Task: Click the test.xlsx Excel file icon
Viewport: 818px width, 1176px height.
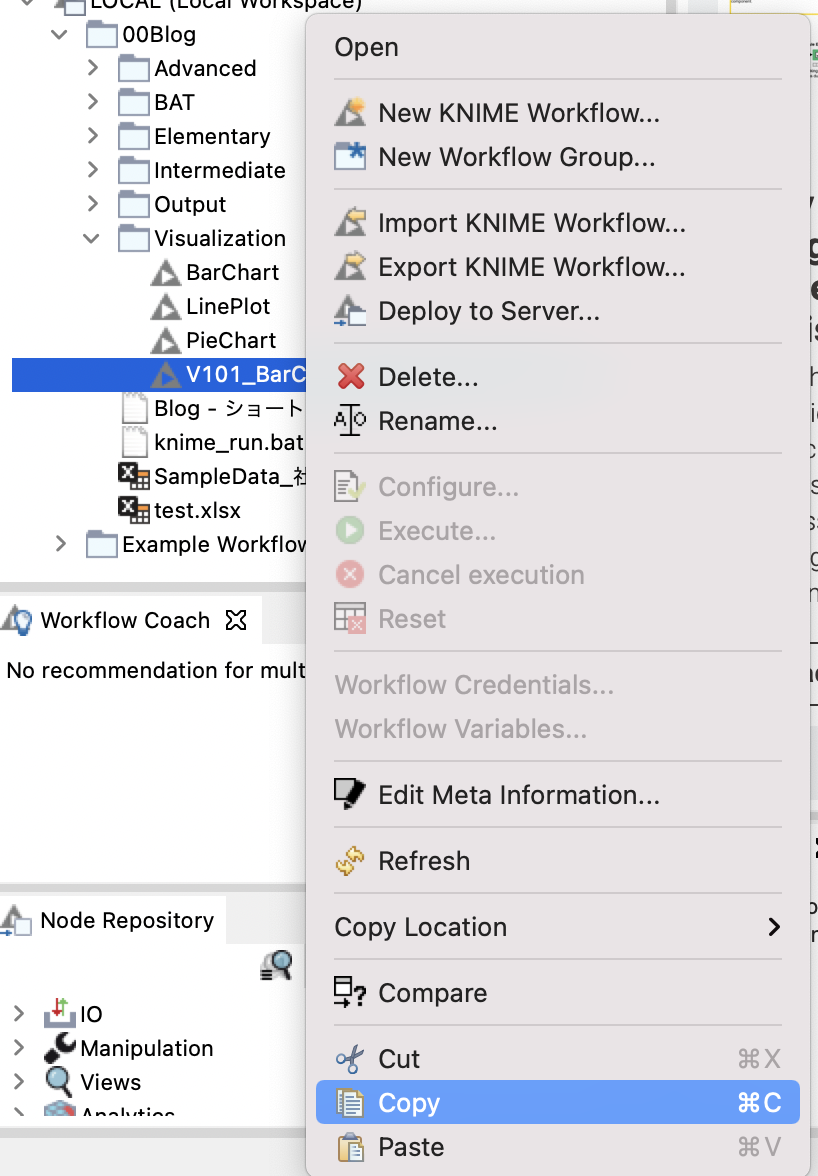Action: pos(134,510)
